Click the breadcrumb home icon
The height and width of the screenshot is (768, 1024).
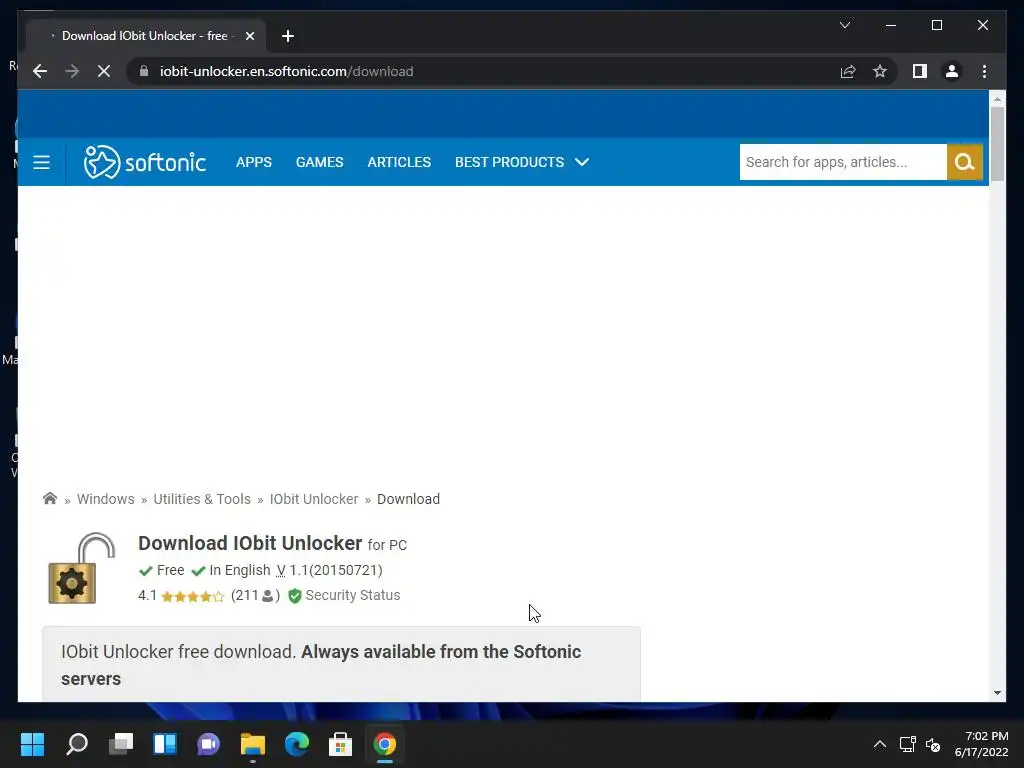pos(50,498)
